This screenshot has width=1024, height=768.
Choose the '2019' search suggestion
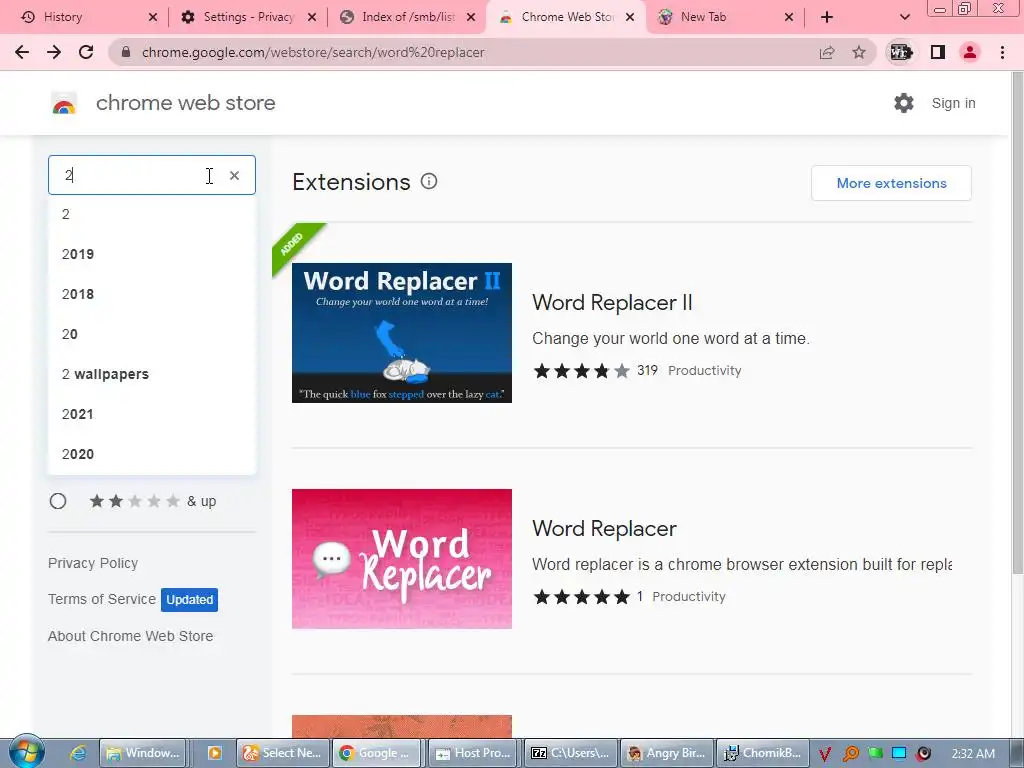click(x=152, y=254)
